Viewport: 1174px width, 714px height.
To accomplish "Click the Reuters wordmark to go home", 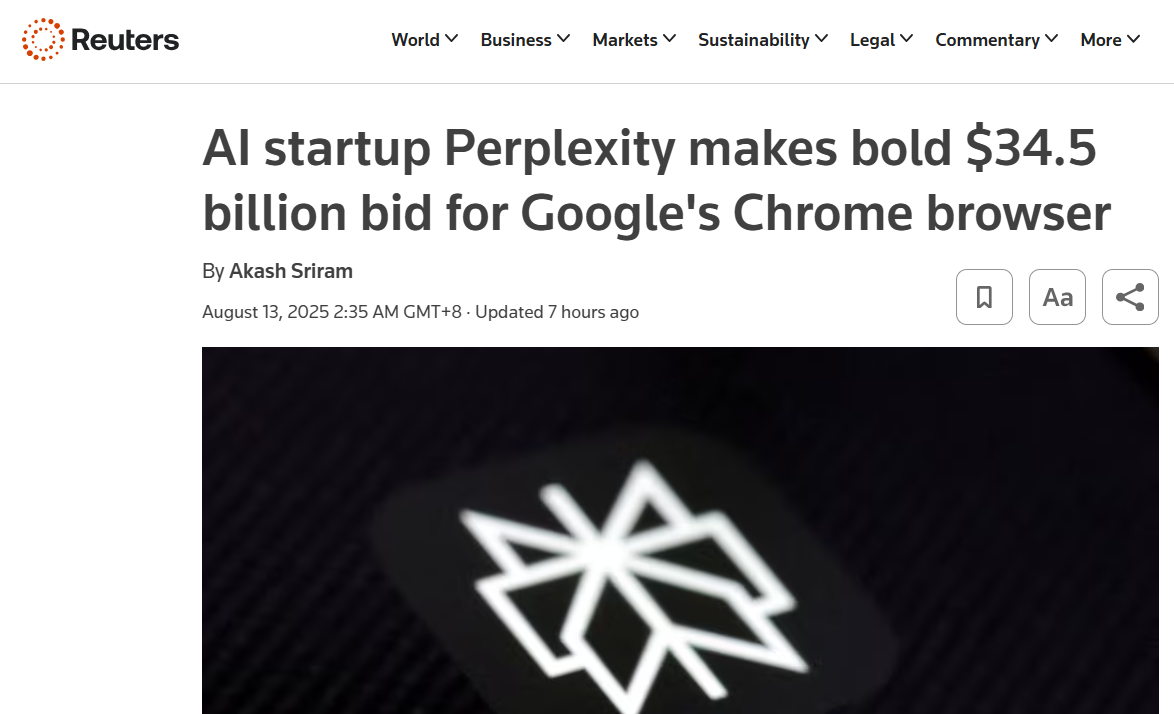I will [125, 40].
